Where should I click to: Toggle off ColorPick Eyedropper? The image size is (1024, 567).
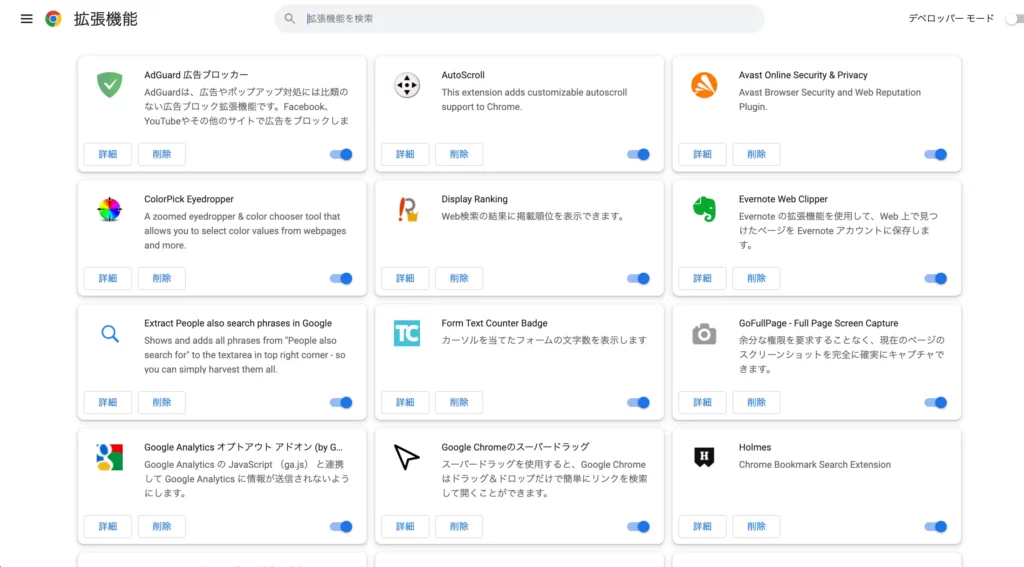coord(341,278)
